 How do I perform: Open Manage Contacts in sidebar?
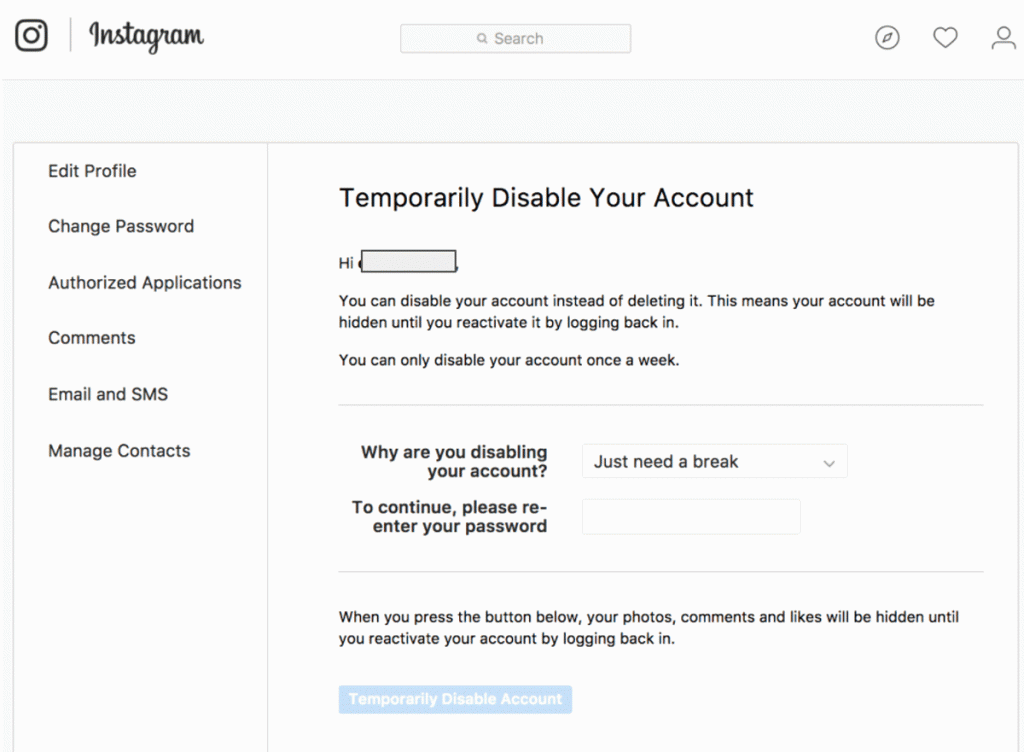coord(119,451)
